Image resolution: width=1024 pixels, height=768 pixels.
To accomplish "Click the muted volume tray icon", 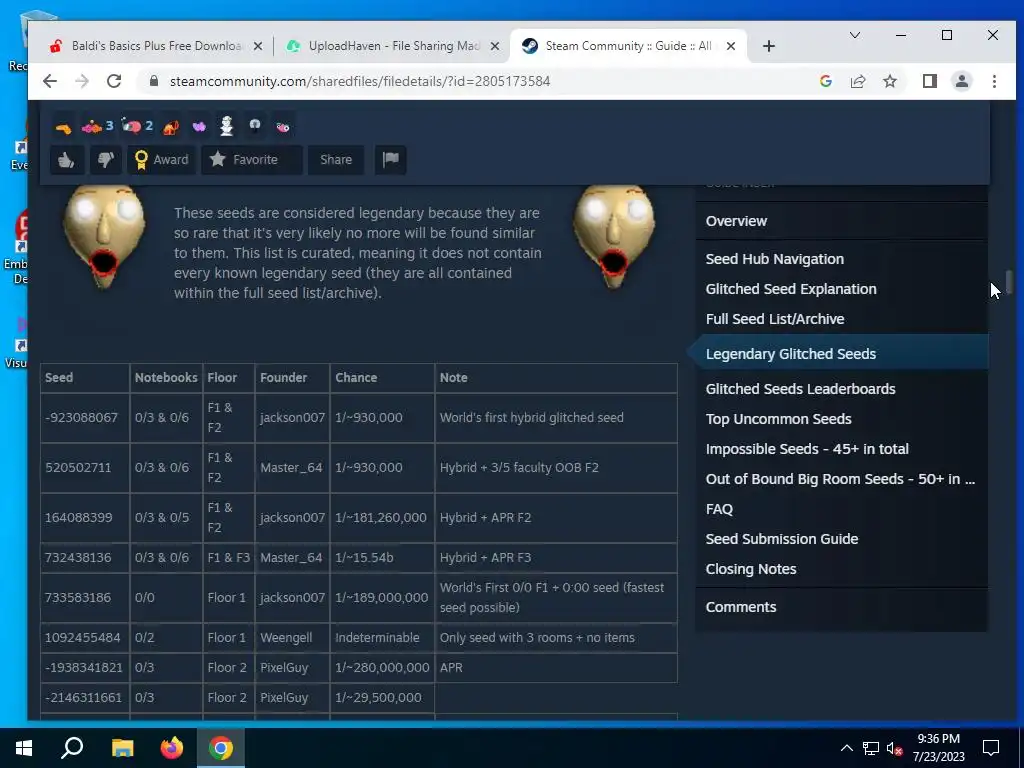I will tap(895, 748).
